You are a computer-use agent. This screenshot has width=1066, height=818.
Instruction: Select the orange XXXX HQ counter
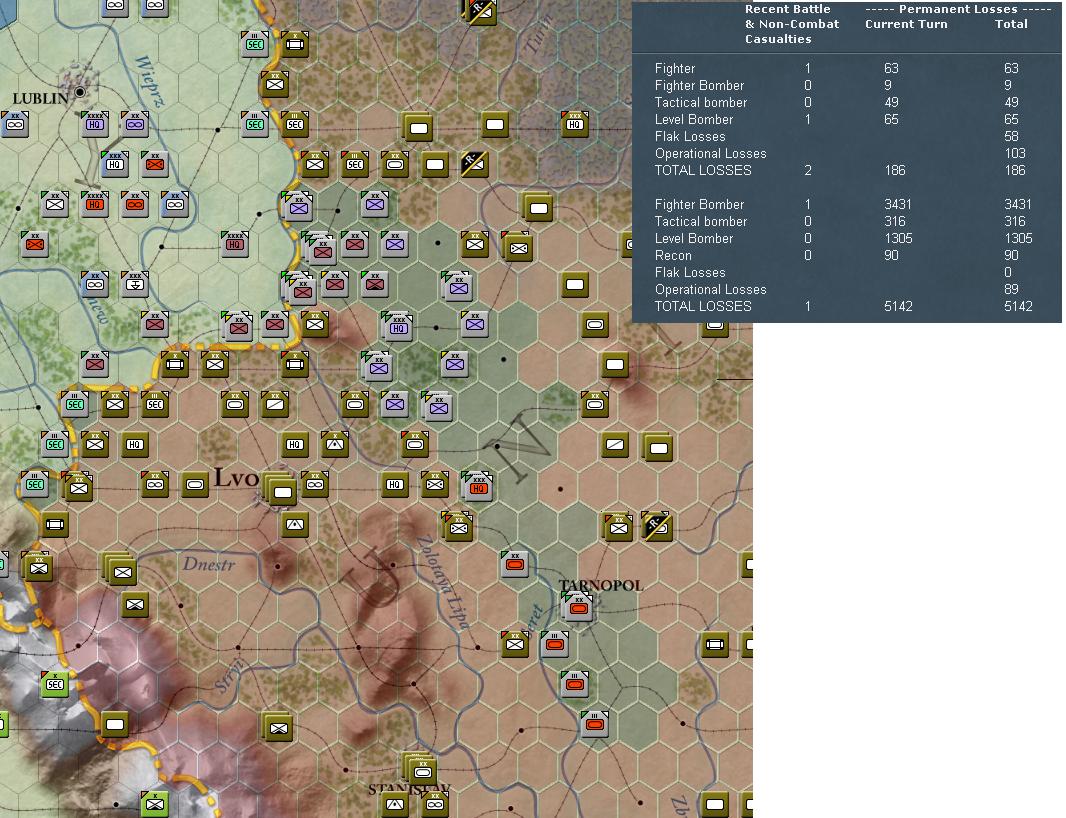(94, 204)
